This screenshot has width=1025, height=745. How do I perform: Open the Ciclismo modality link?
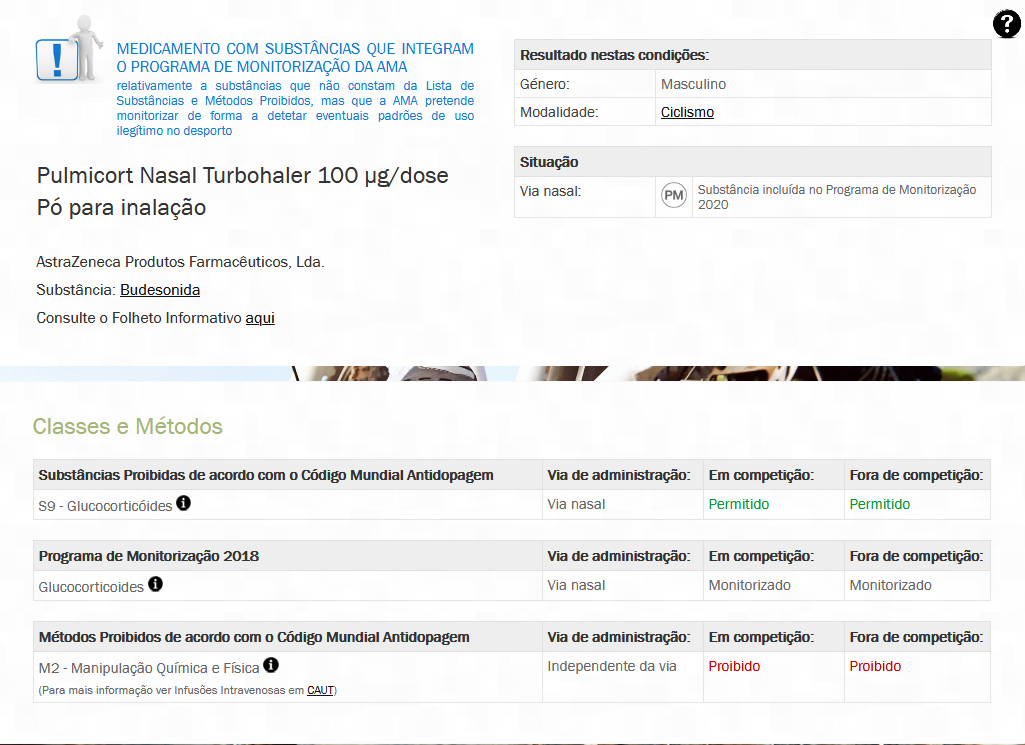[x=687, y=112]
